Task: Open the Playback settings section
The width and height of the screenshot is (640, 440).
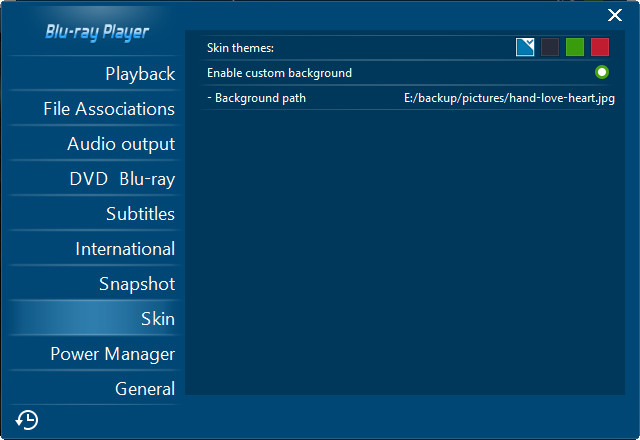Action: (x=94, y=74)
